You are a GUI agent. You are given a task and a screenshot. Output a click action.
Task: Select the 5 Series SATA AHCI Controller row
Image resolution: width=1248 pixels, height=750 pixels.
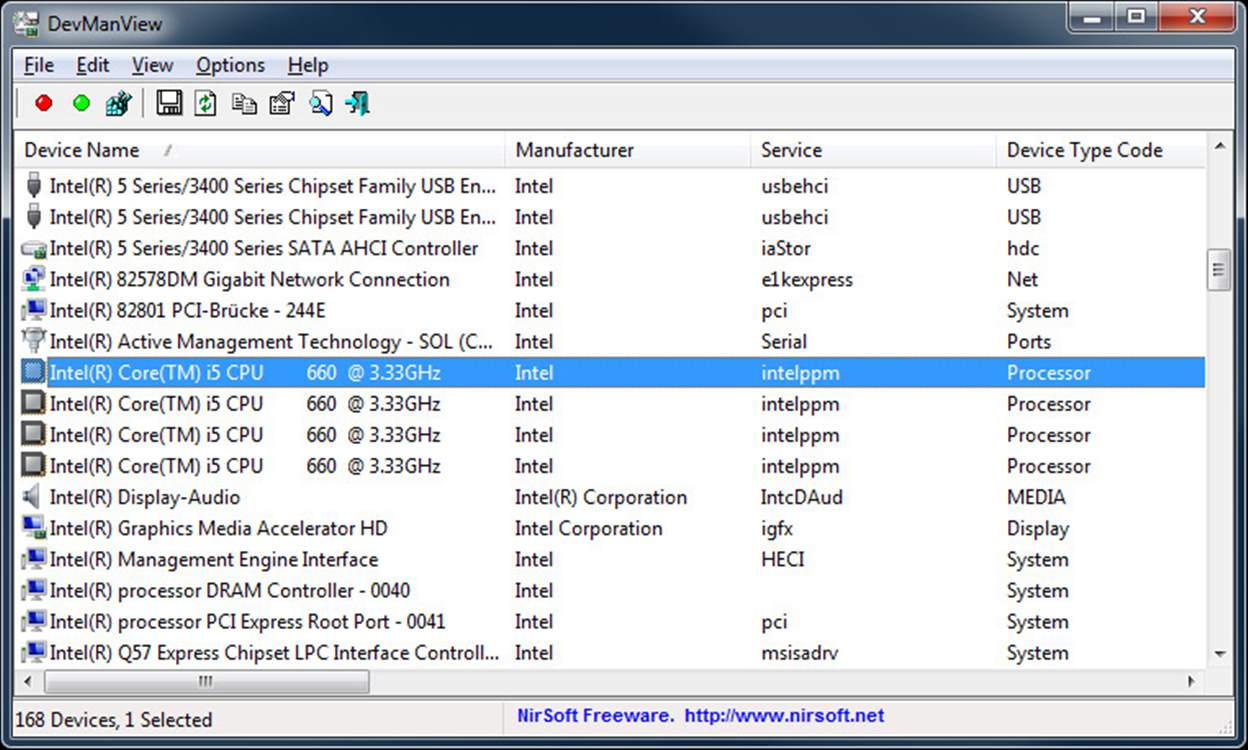click(610, 249)
